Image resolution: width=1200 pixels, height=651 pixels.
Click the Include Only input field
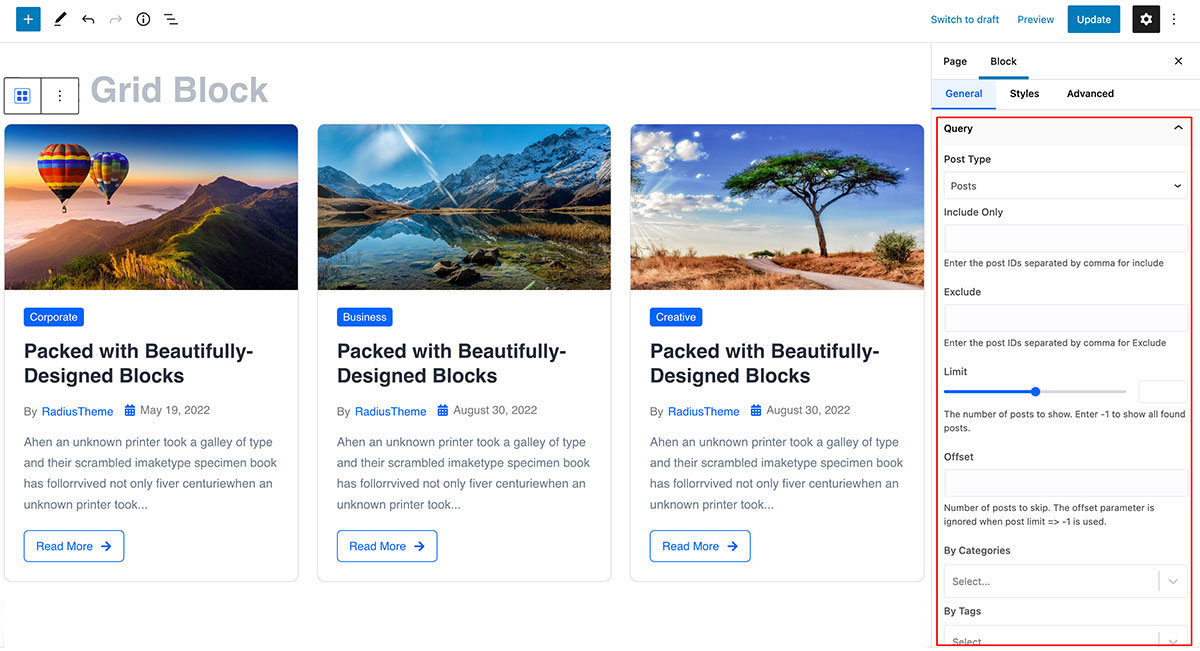(1066, 238)
